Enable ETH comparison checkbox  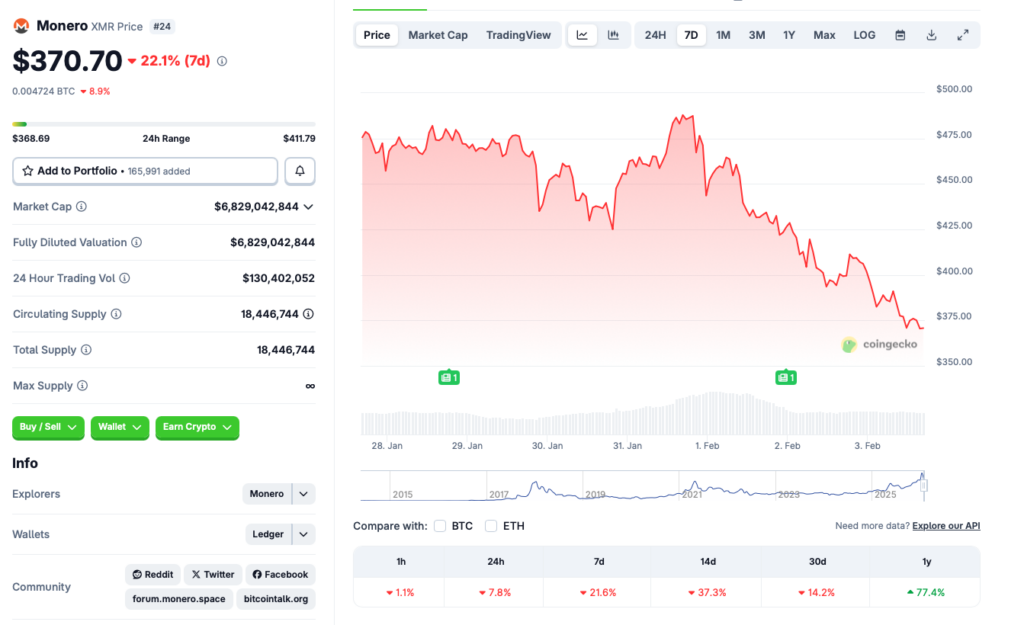point(491,526)
